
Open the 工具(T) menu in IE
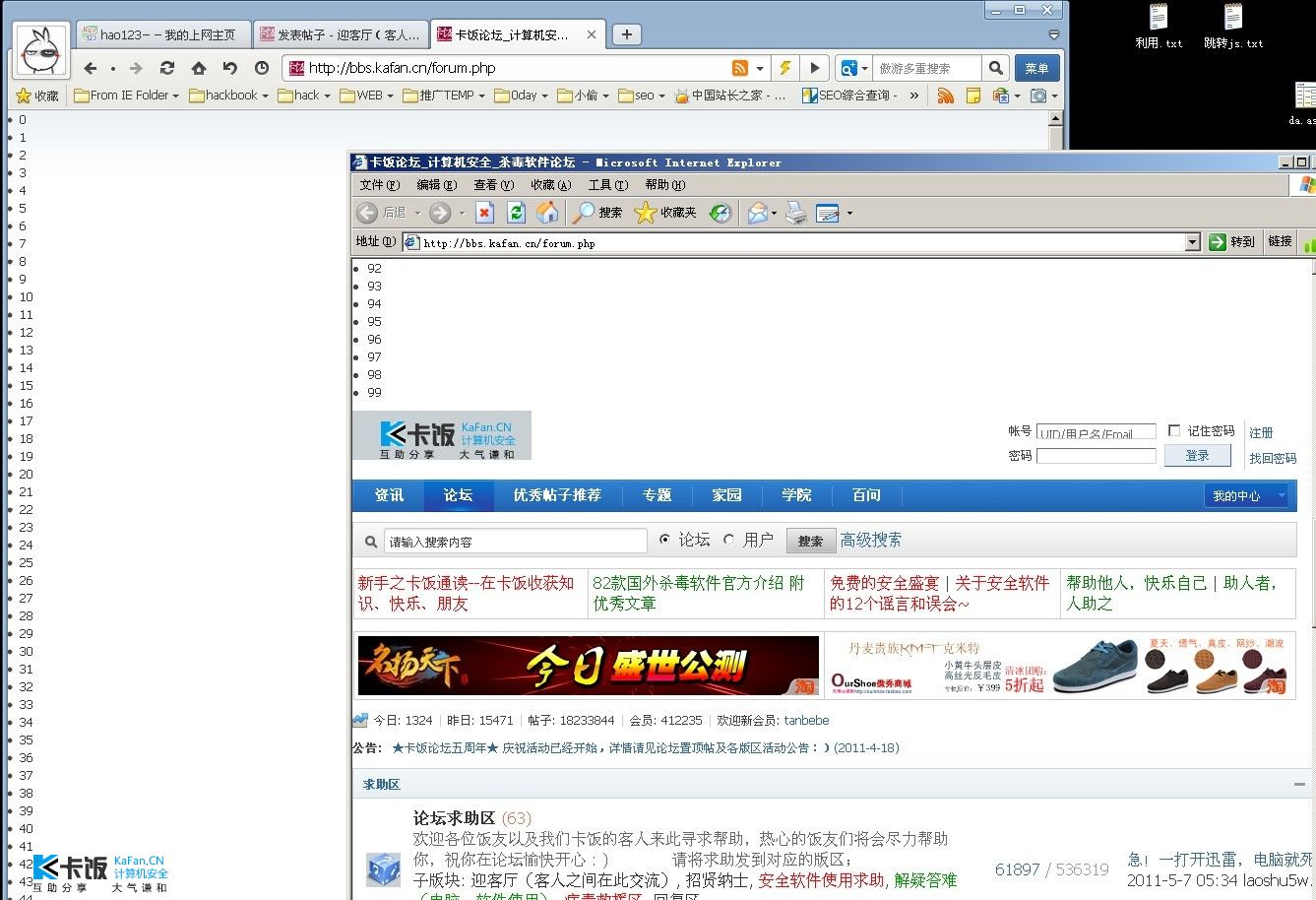click(607, 185)
